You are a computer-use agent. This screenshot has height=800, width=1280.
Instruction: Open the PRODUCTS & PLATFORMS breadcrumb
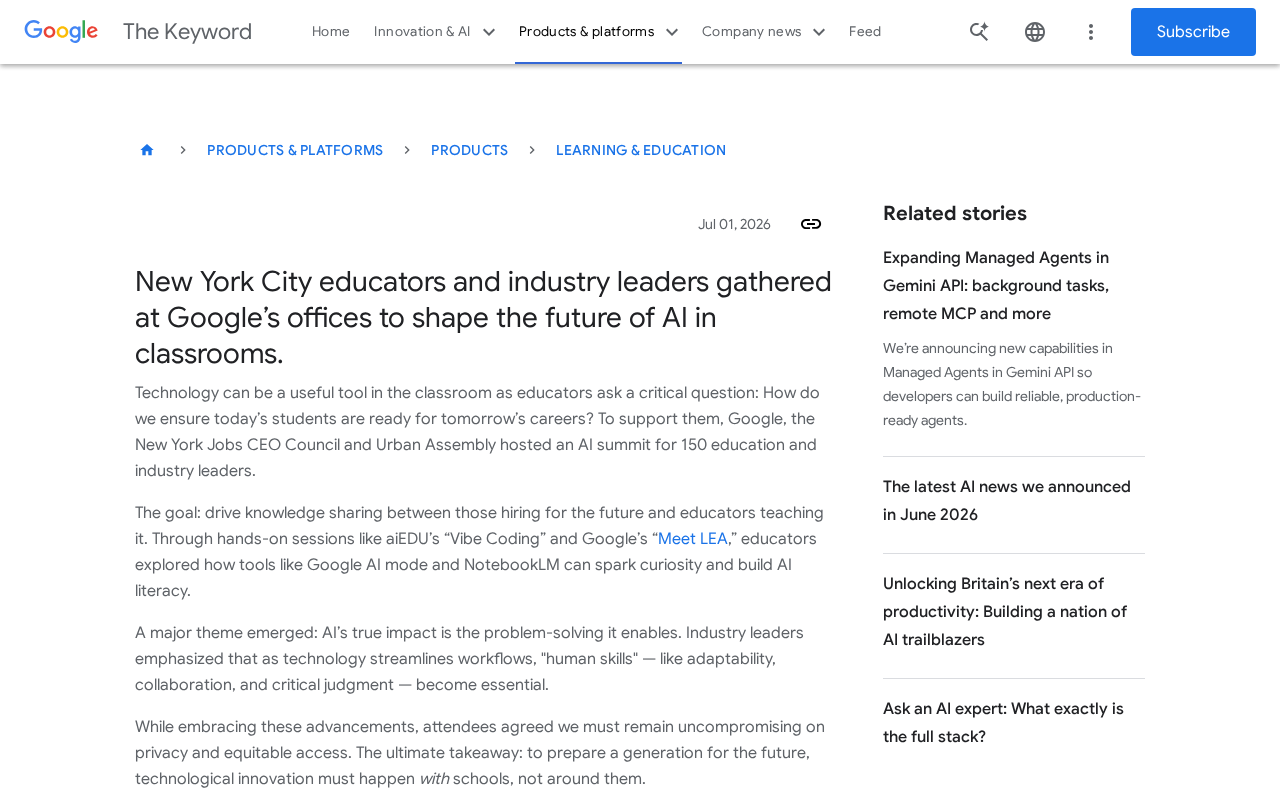point(295,150)
